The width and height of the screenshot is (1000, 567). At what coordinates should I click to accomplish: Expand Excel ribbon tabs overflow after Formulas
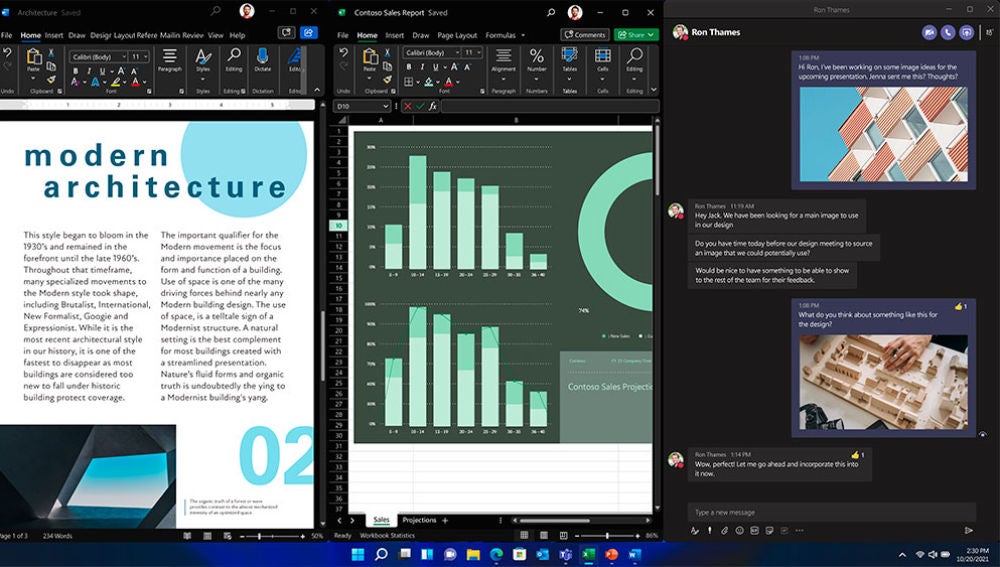pos(524,35)
